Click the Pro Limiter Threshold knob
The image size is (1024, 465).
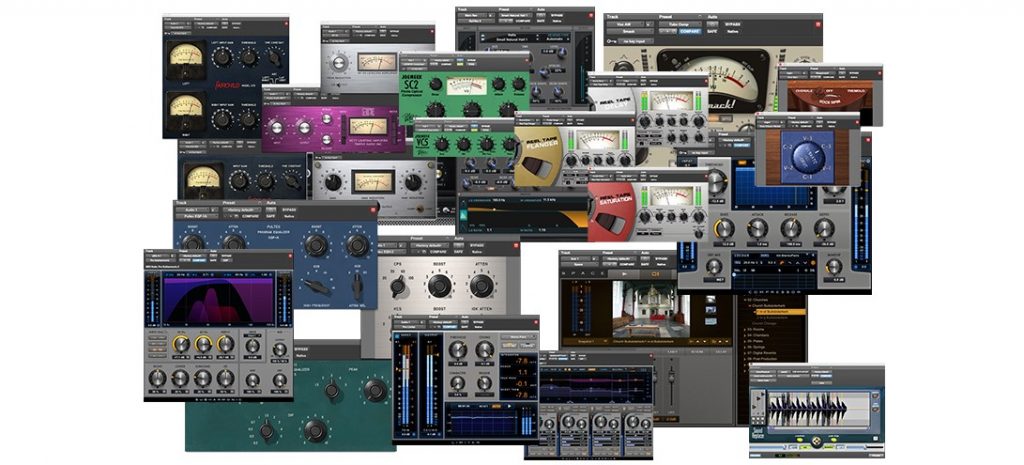pos(457,350)
